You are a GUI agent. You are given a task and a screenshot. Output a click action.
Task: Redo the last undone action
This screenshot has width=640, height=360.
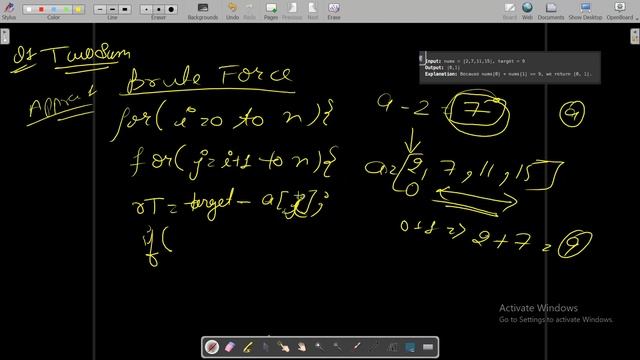point(249,11)
